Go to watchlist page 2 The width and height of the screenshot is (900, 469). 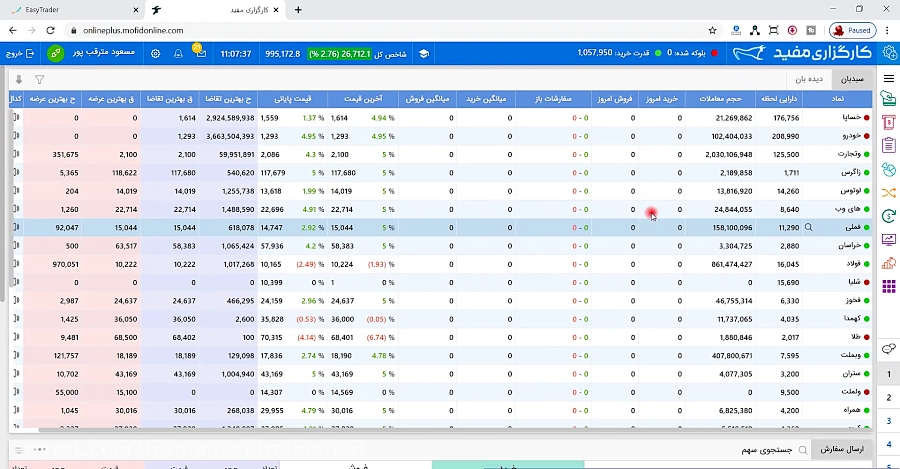(889, 398)
